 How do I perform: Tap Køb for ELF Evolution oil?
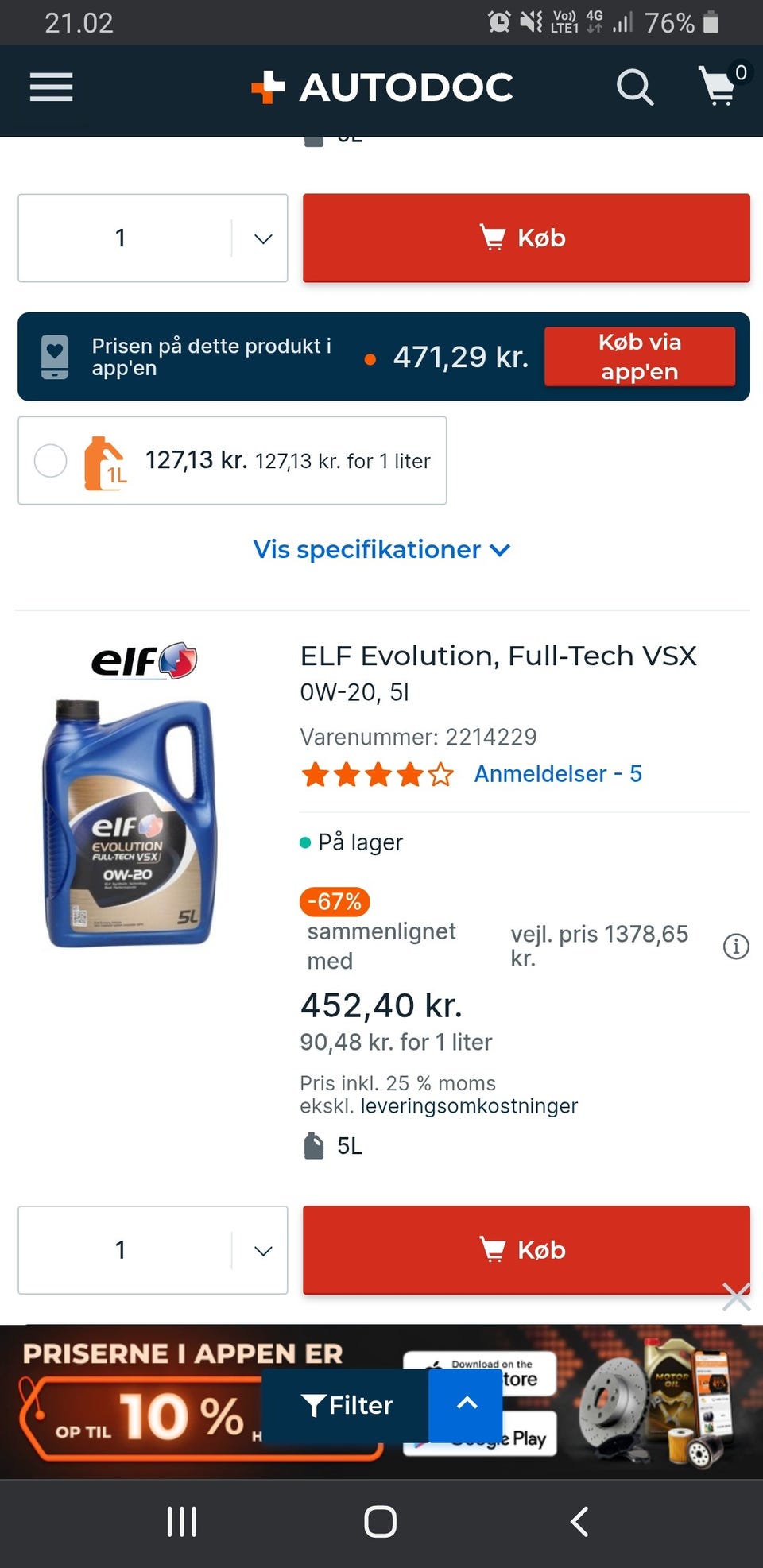pyautogui.click(x=526, y=1250)
